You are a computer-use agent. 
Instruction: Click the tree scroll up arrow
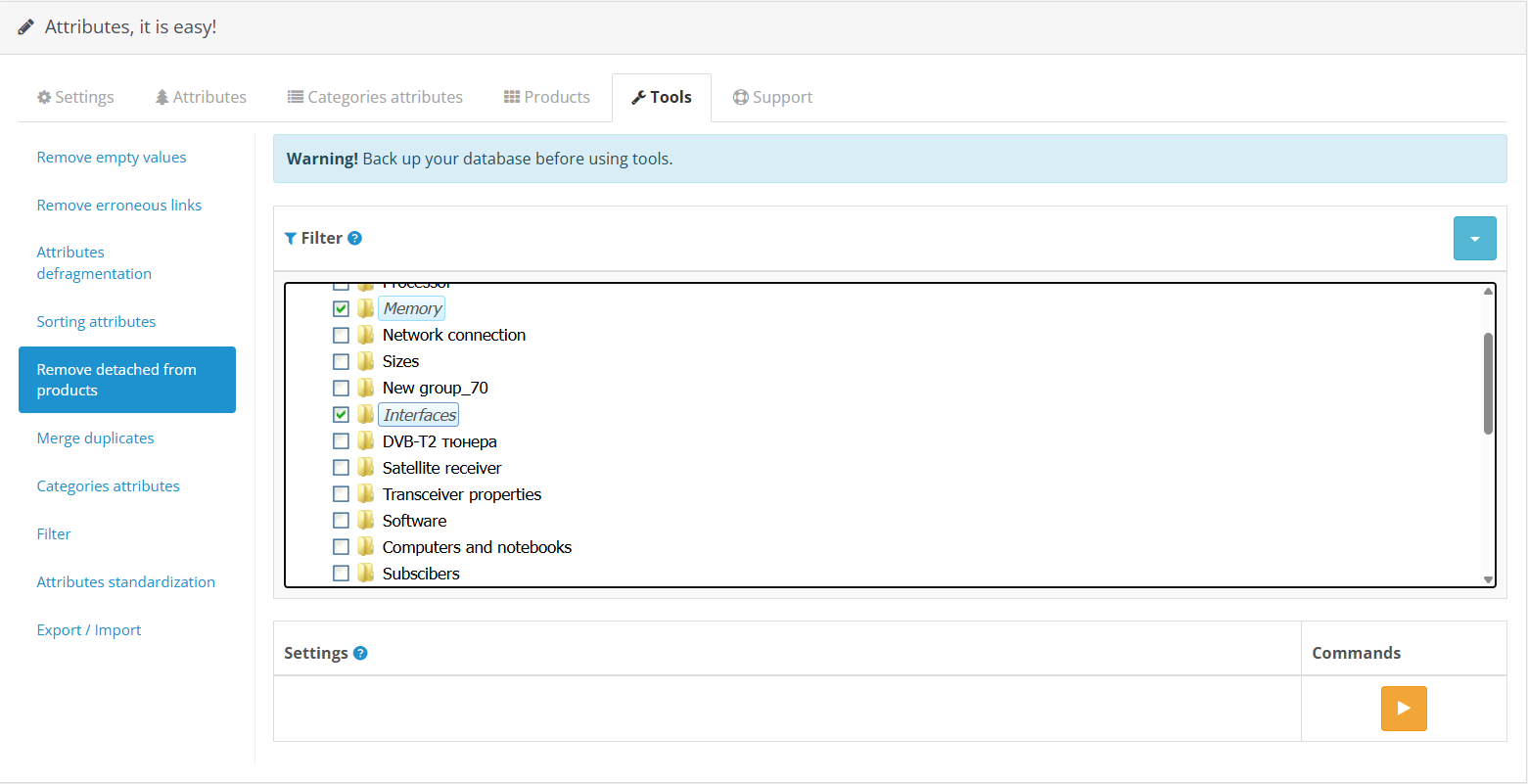pos(1488,291)
